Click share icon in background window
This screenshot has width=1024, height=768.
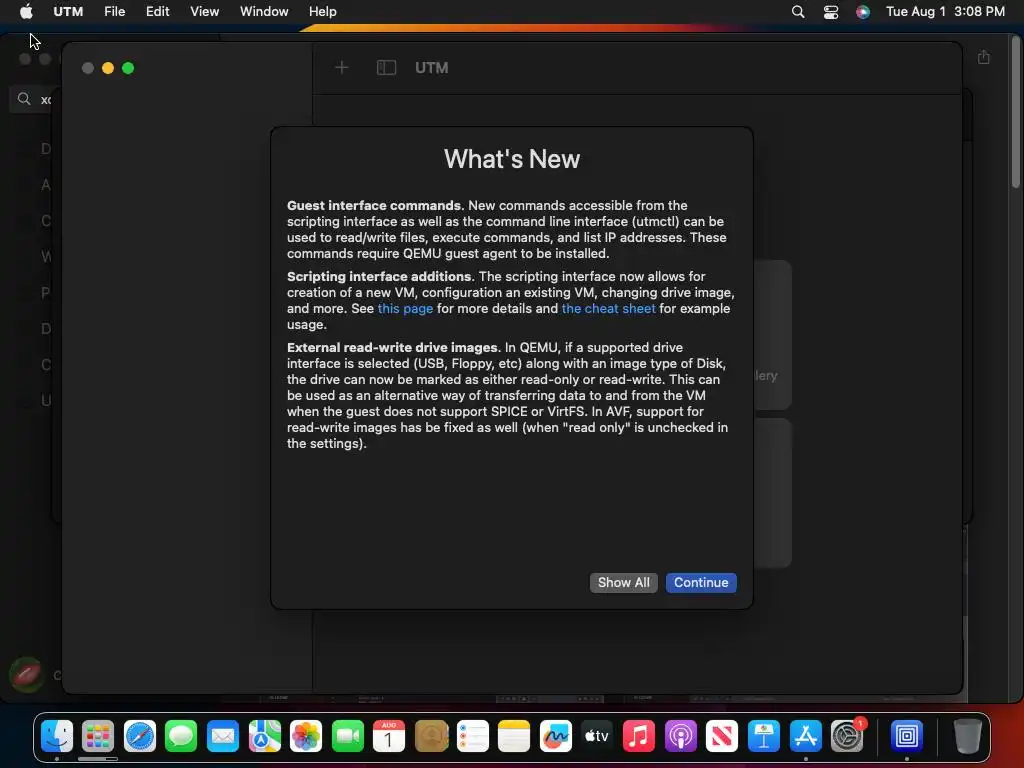(x=984, y=57)
